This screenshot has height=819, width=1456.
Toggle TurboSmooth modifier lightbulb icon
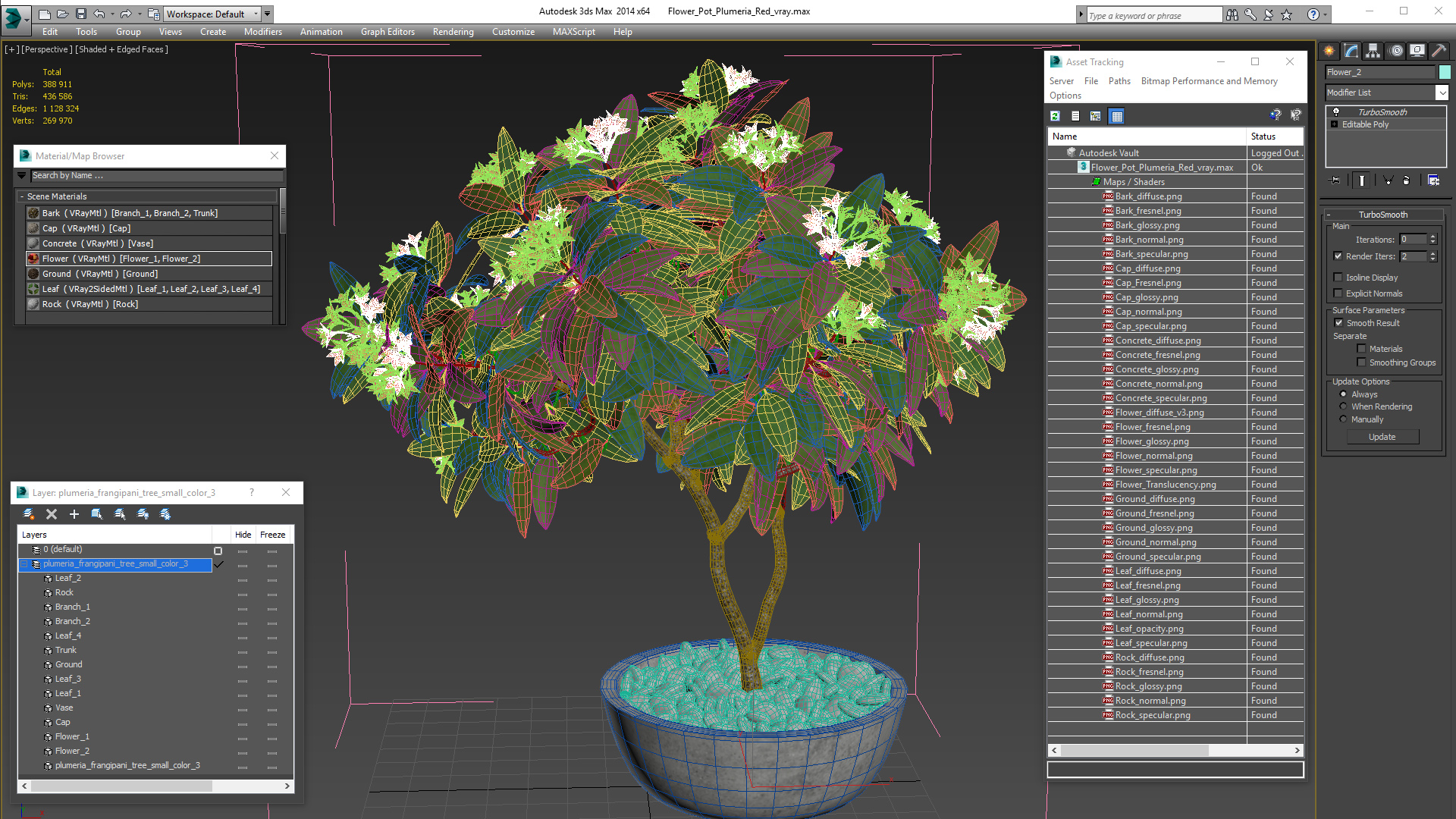[x=1336, y=112]
